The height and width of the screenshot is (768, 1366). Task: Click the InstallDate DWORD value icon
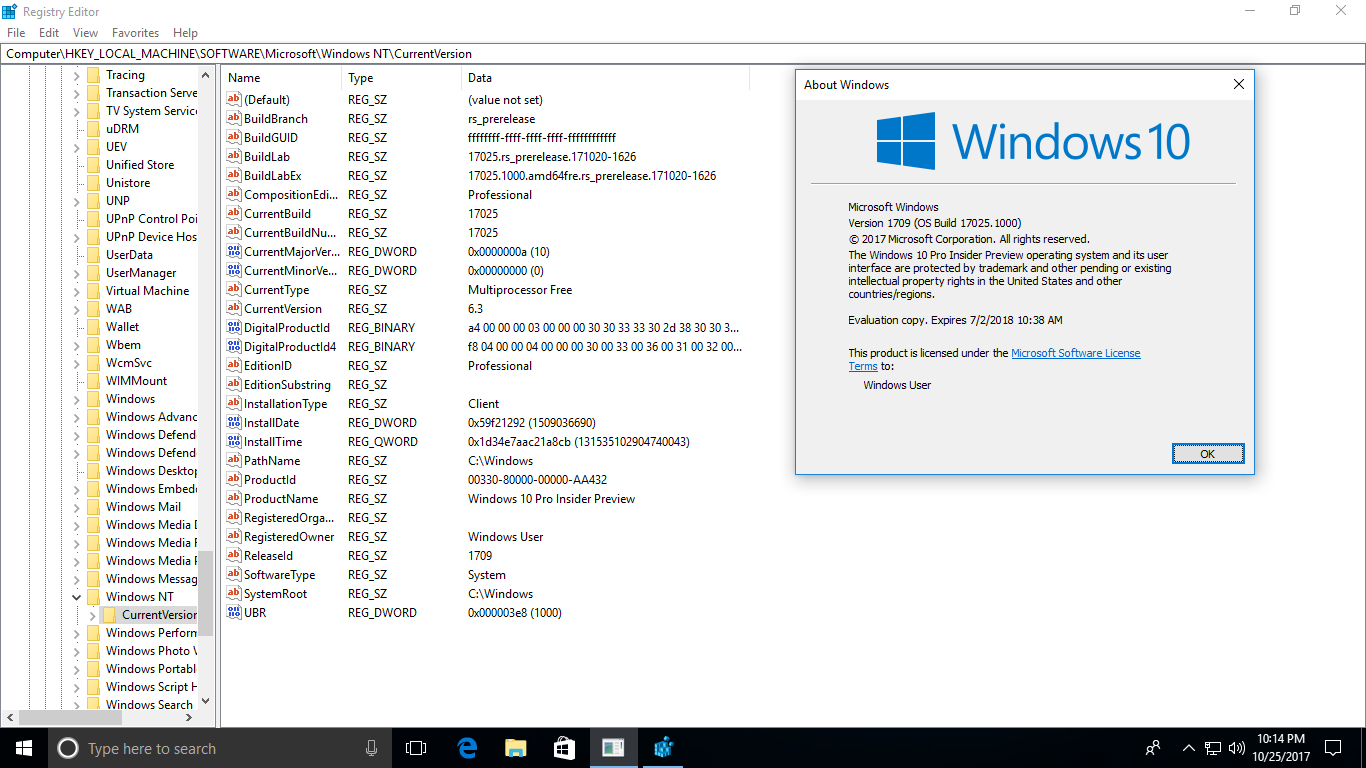click(x=234, y=423)
